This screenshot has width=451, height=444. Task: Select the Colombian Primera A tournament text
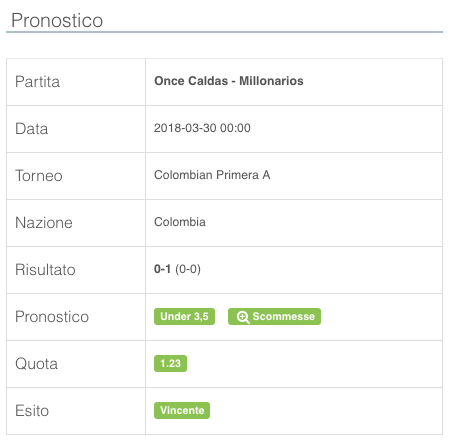pyautogui.click(x=212, y=175)
